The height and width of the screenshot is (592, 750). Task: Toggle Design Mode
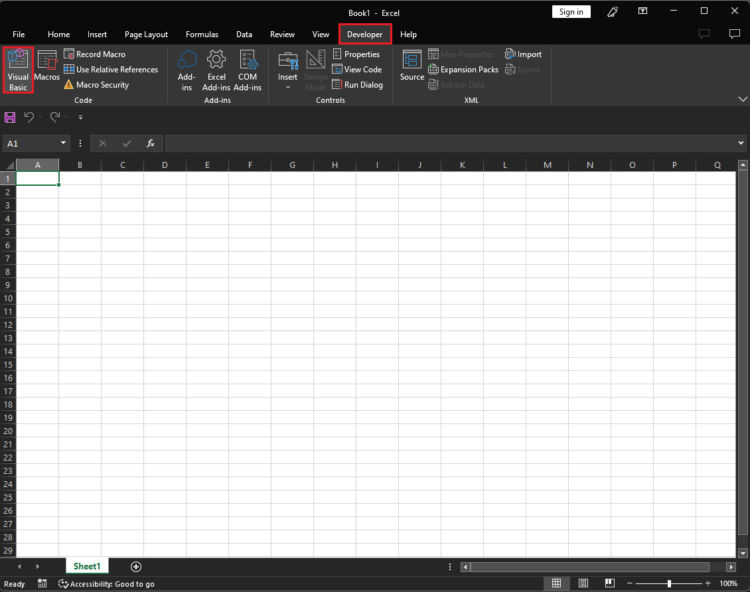pyautogui.click(x=316, y=70)
